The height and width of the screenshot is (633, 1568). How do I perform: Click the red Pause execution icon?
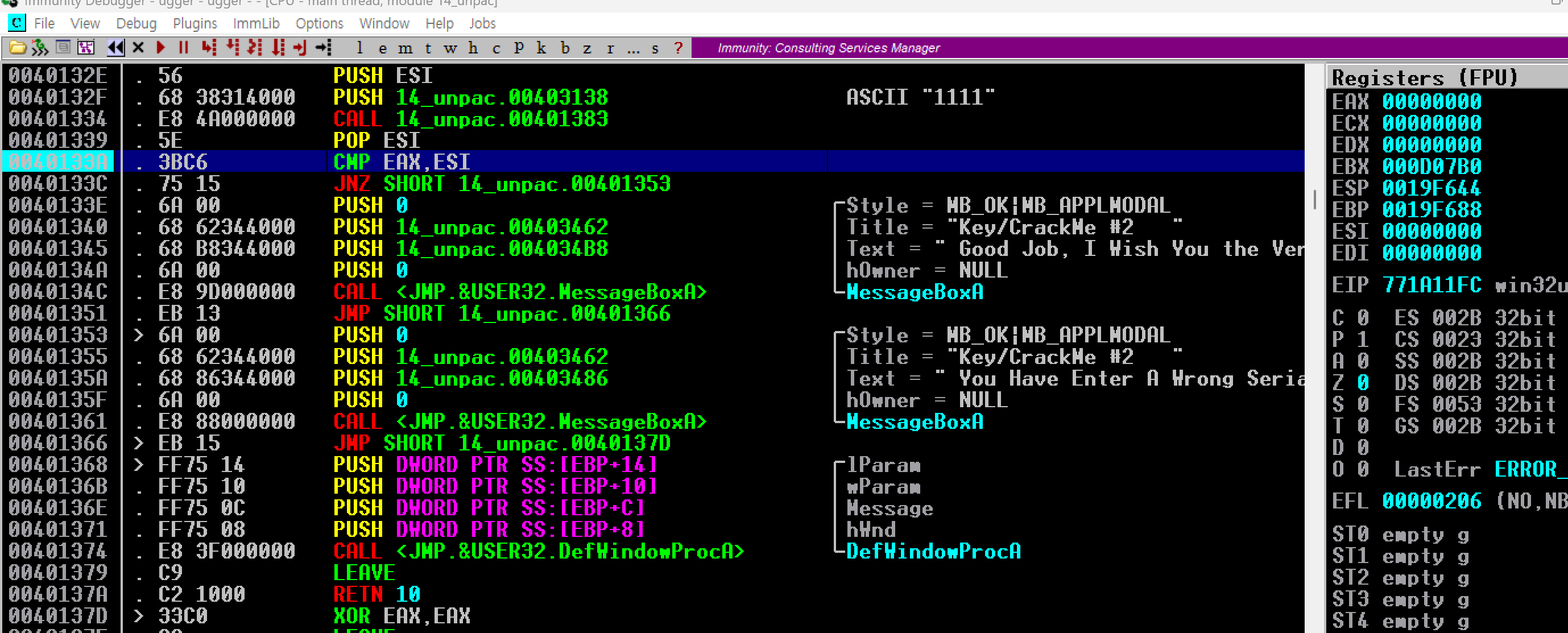(x=184, y=47)
